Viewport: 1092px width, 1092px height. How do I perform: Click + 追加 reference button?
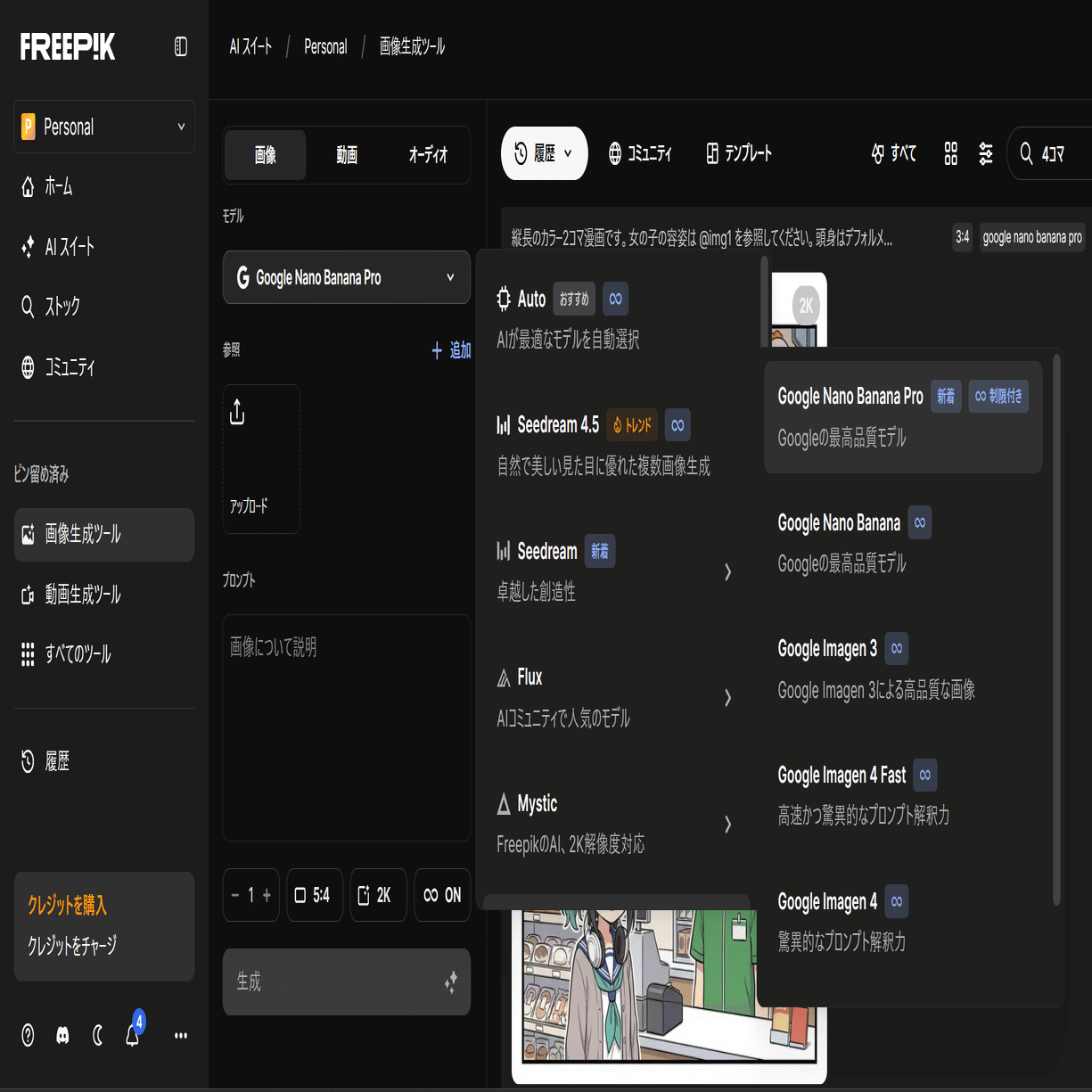click(x=451, y=350)
